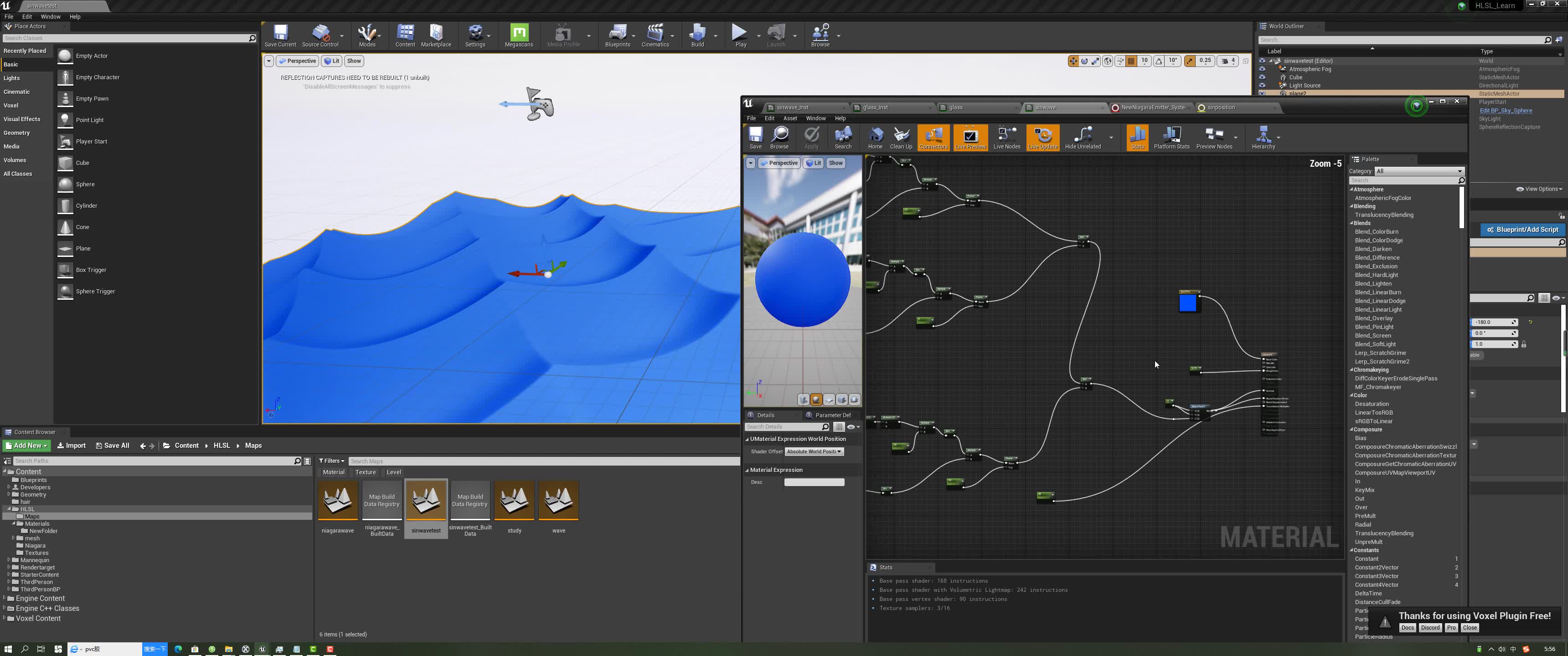Click Blueprint/Add Script button
Image resolution: width=1568 pixels, height=656 pixels.
click(1522, 230)
